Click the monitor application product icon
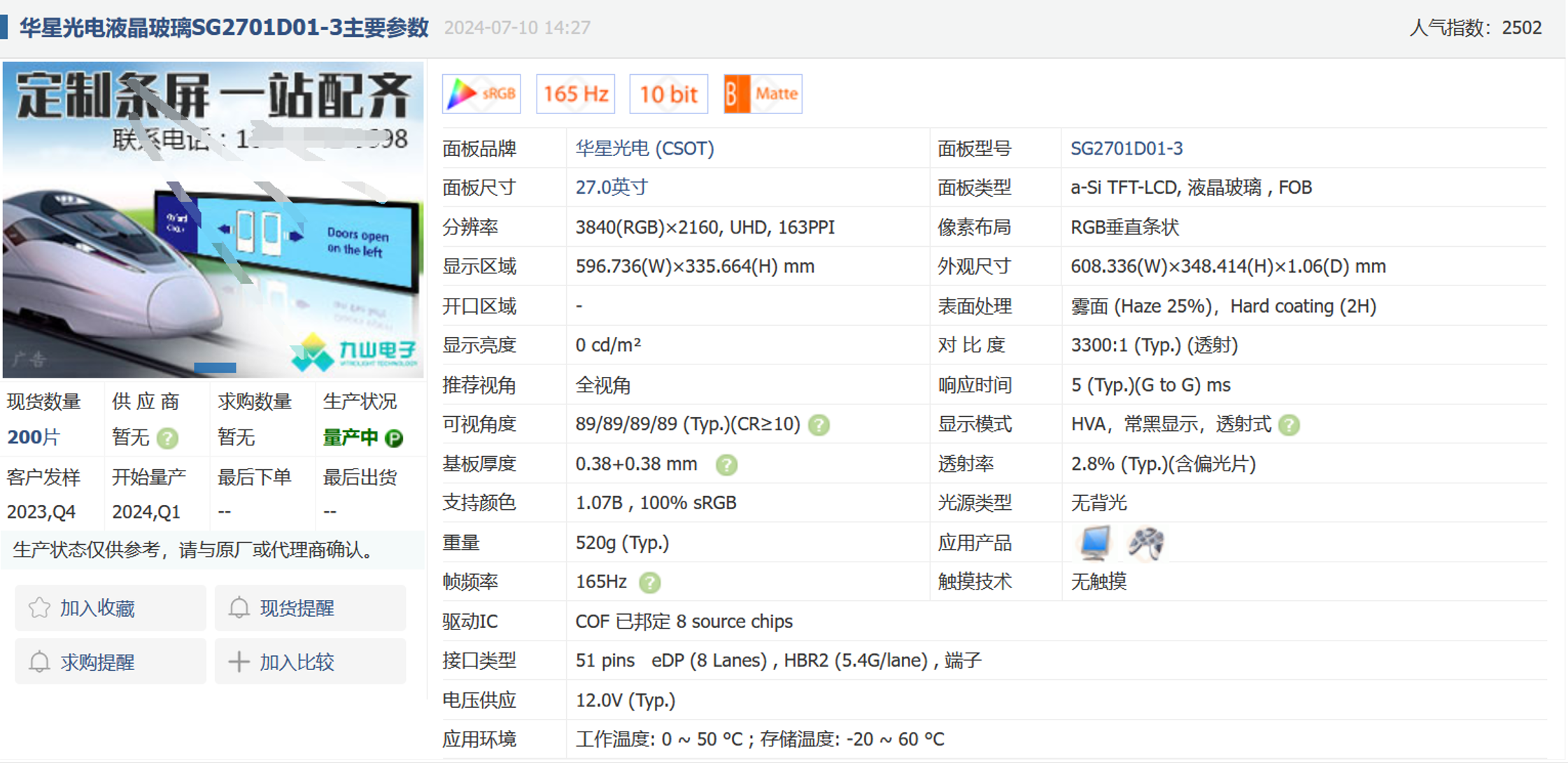 tap(1094, 543)
